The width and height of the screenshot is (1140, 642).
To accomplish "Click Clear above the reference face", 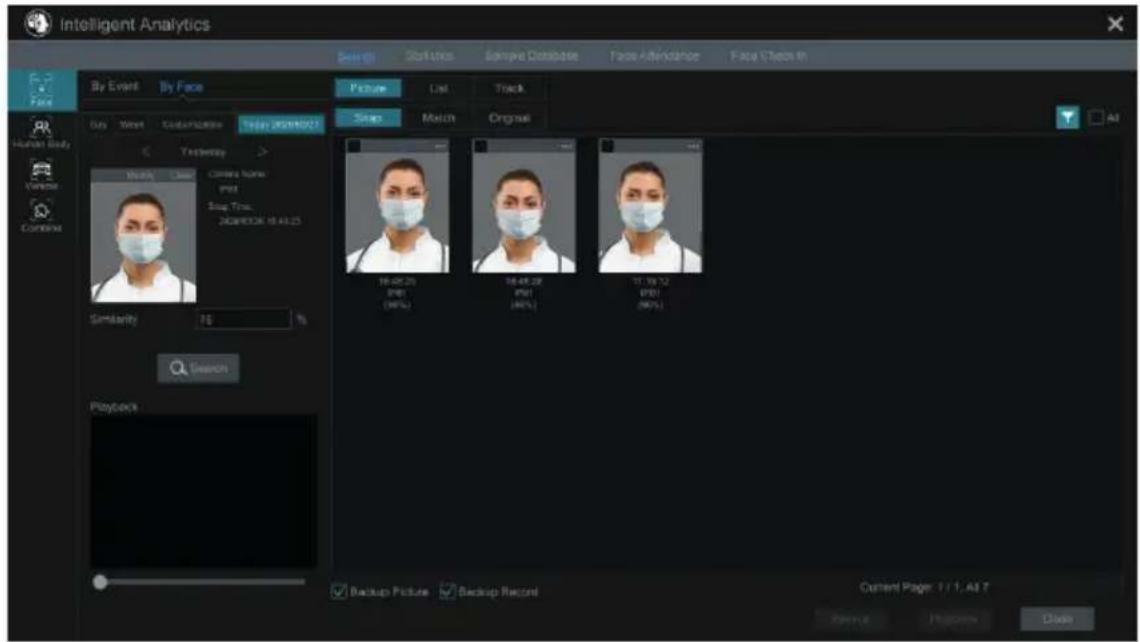I will pos(182,175).
